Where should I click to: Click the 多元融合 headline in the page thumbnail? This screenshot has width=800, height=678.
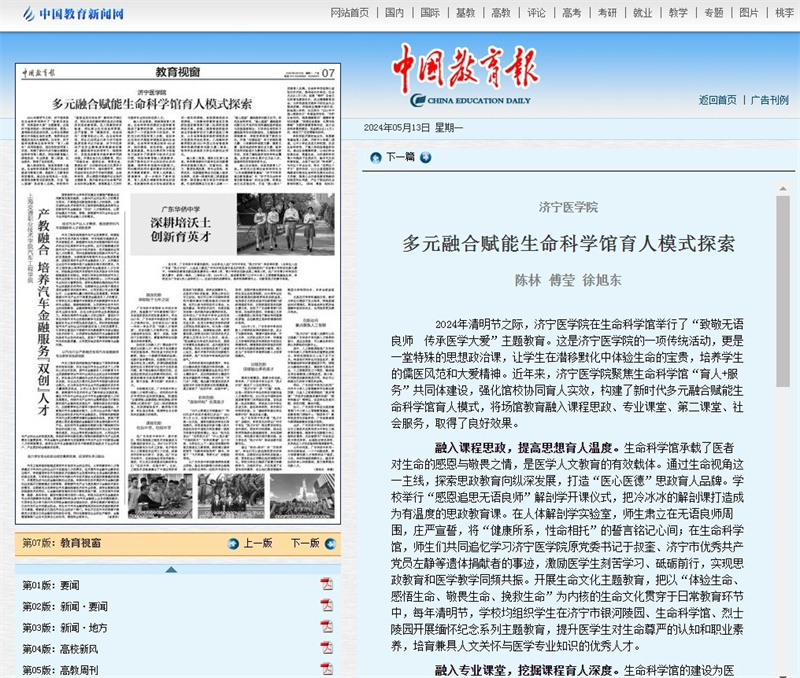pos(152,104)
